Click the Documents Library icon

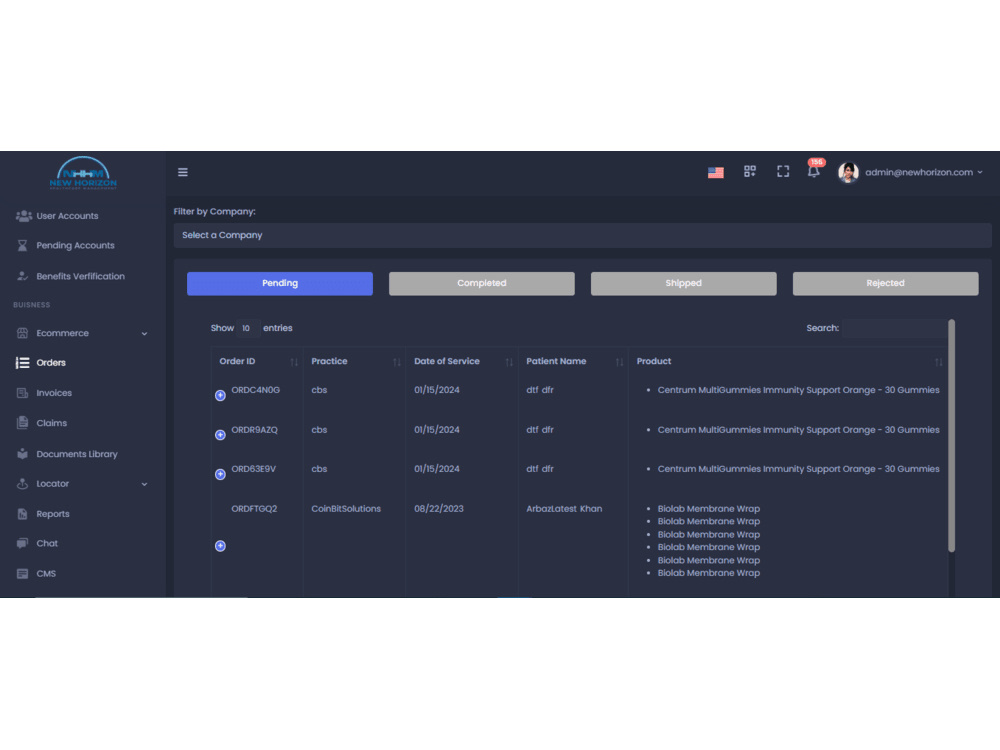tap(22, 454)
